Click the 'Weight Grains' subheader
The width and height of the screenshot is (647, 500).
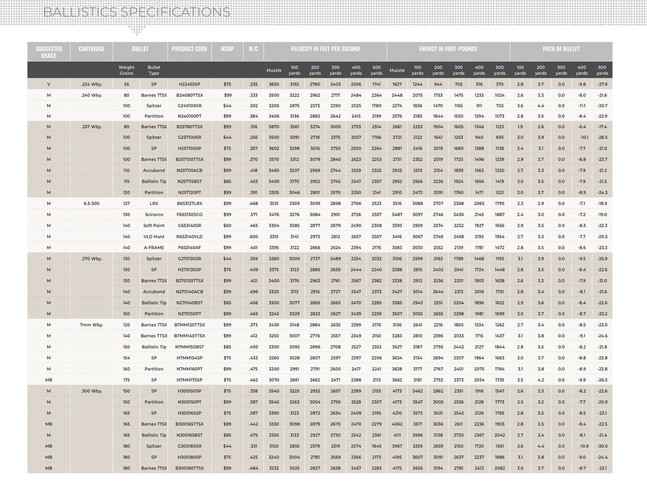[126, 70]
